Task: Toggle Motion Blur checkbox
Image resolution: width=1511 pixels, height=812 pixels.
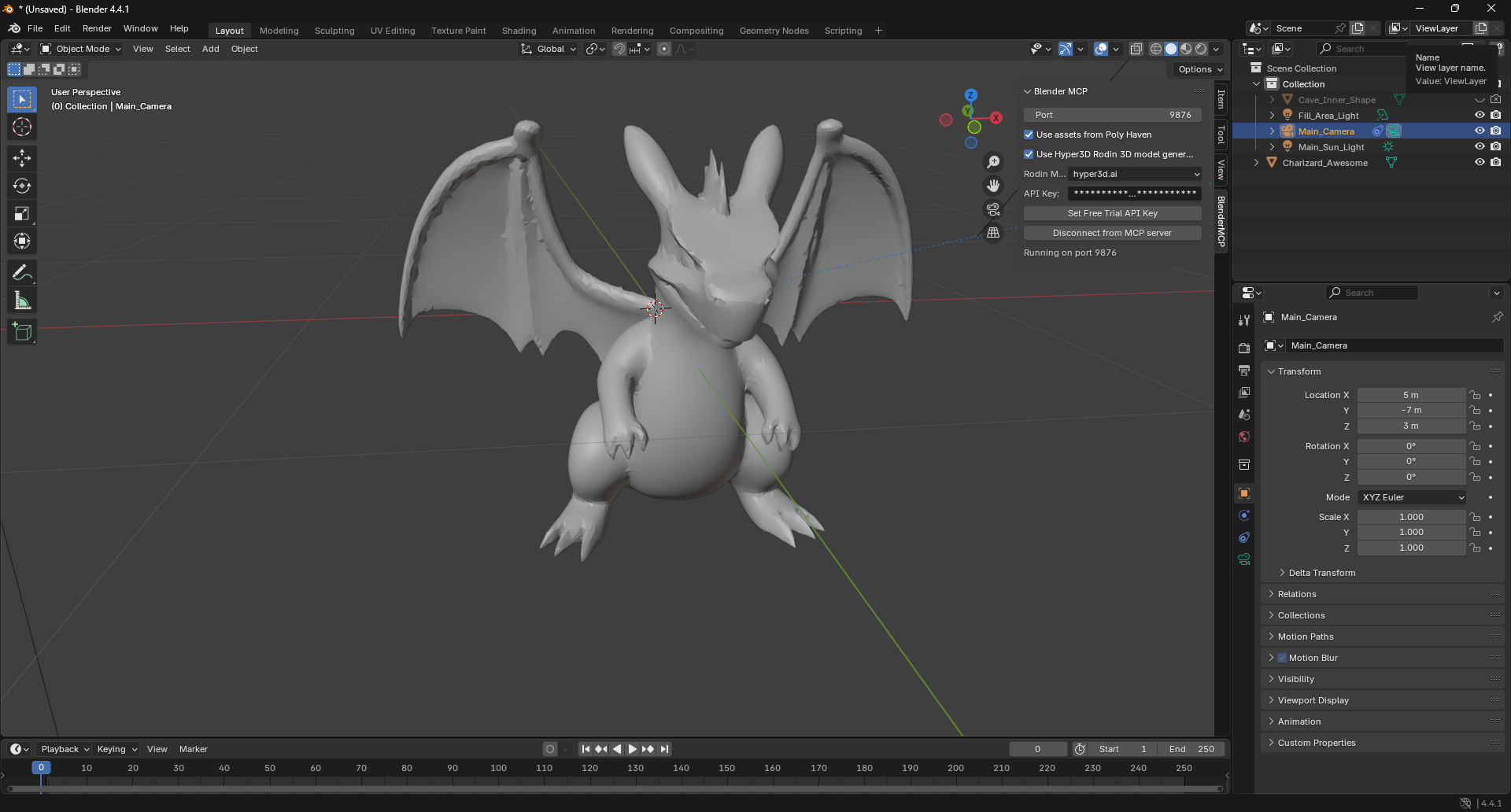Action: [x=1282, y=658]
